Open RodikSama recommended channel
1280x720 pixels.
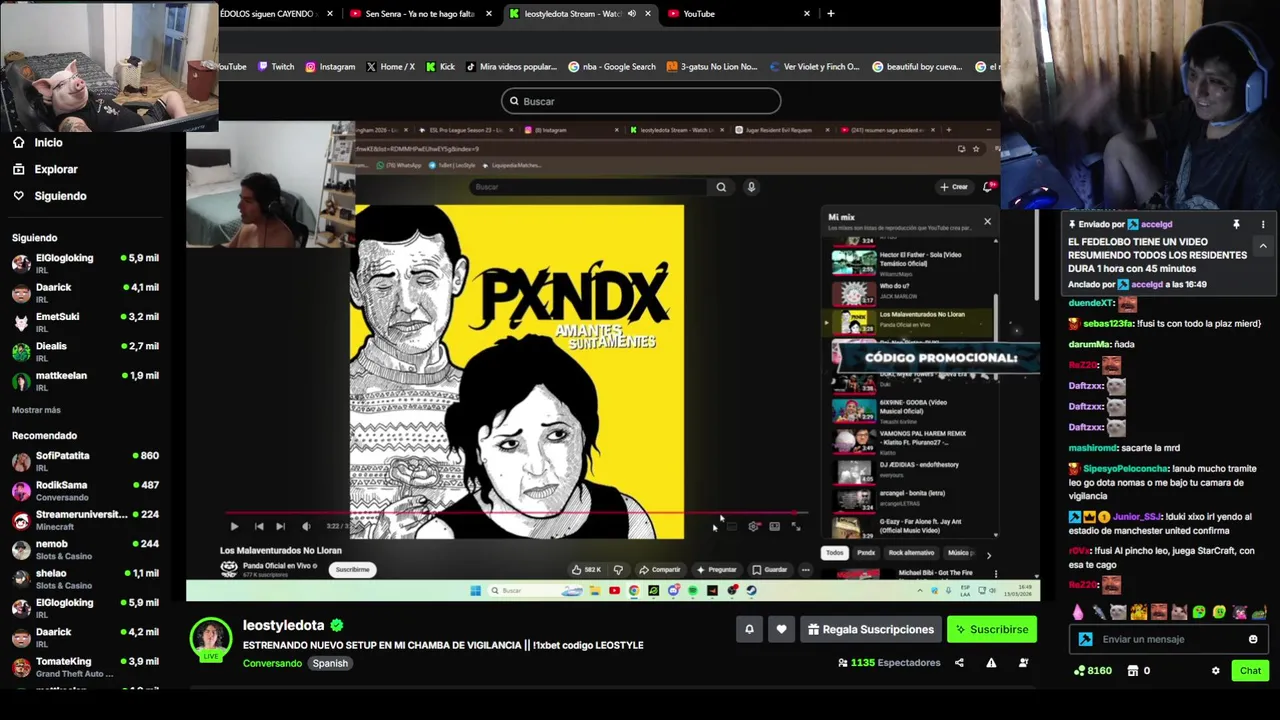86,490
